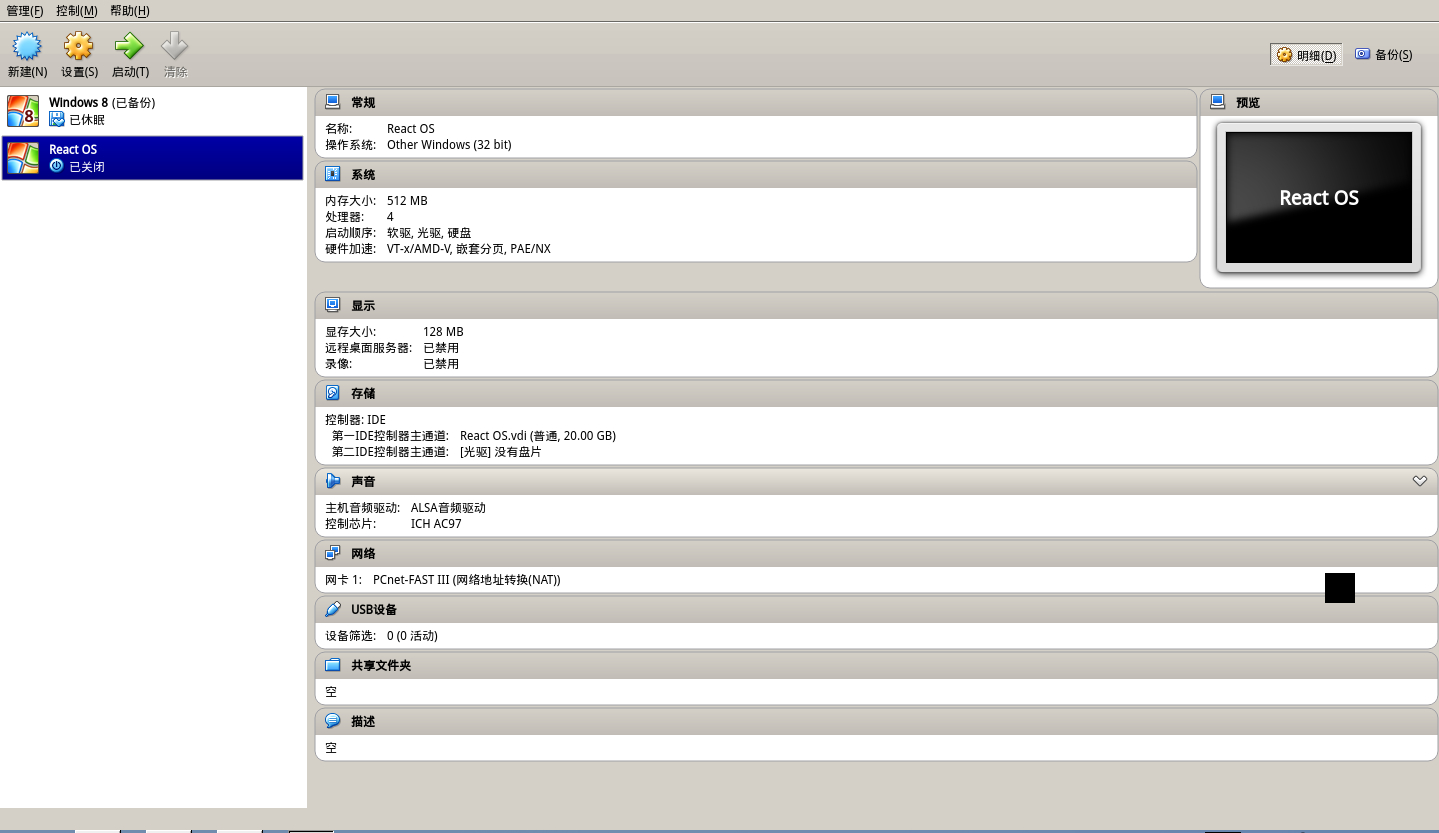The image size is (1439, 833).
Task: Click the 显示 section screen icon
Action: [333, 305]
